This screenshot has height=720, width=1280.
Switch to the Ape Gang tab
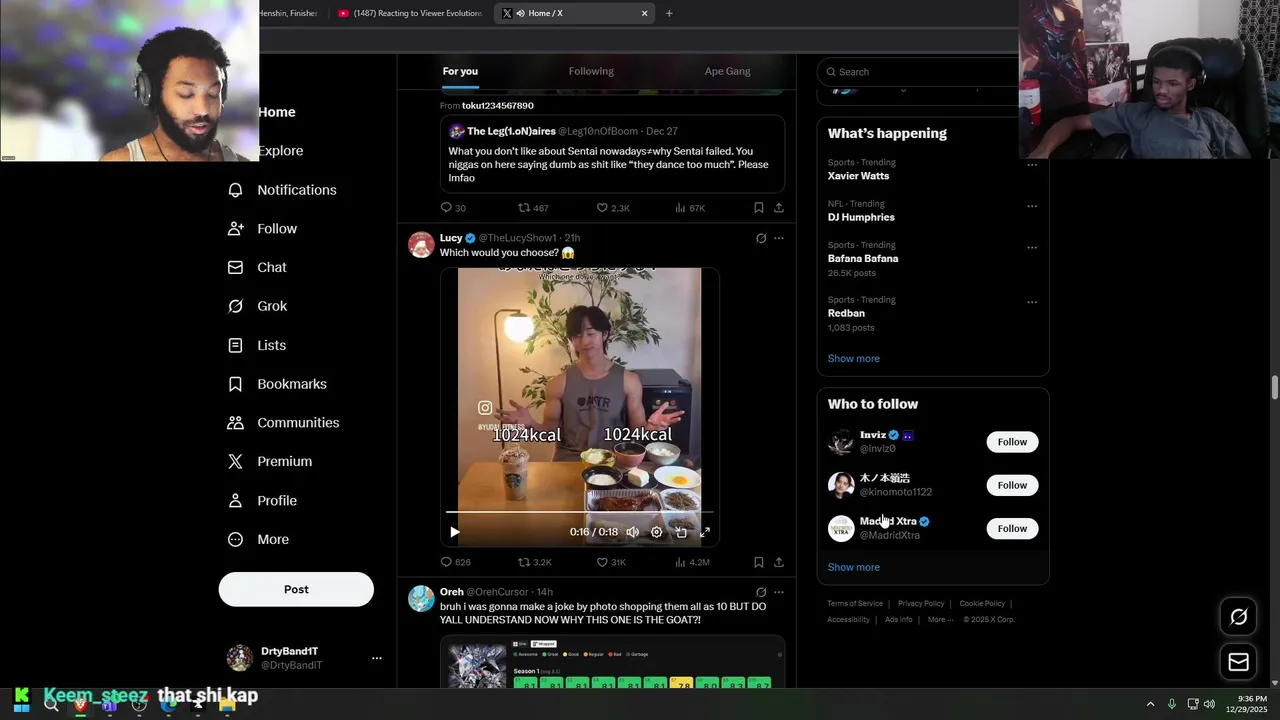point(727,71)
